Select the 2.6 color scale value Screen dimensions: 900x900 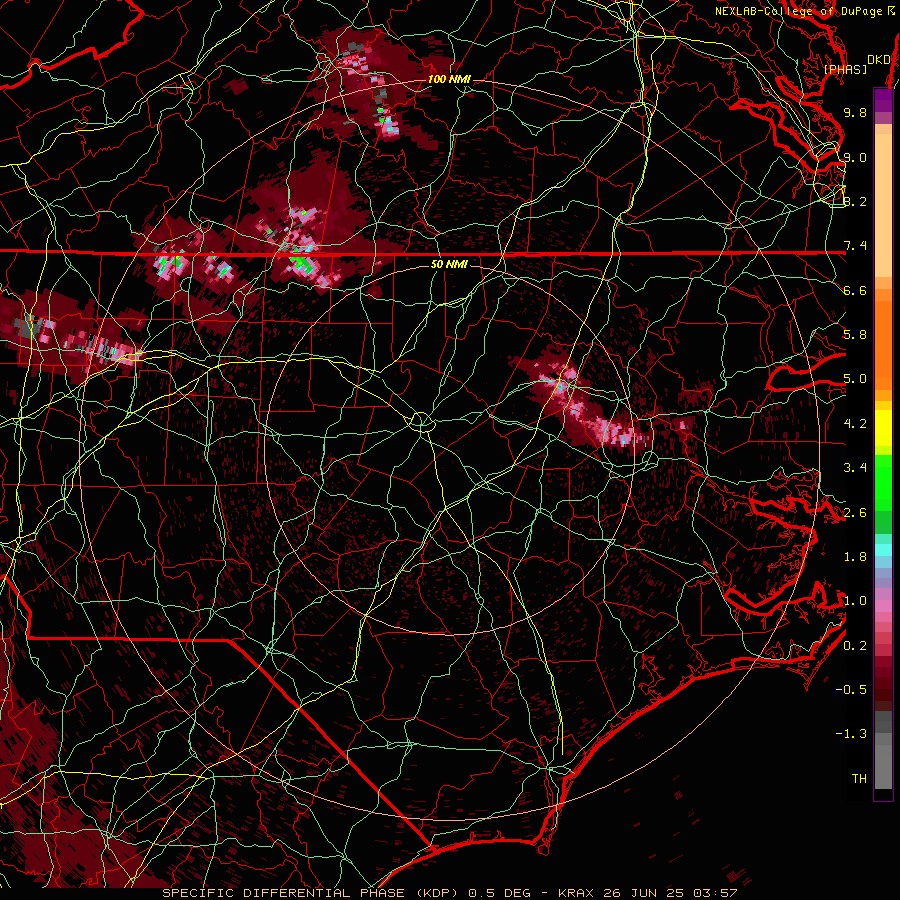click(855, 513)
